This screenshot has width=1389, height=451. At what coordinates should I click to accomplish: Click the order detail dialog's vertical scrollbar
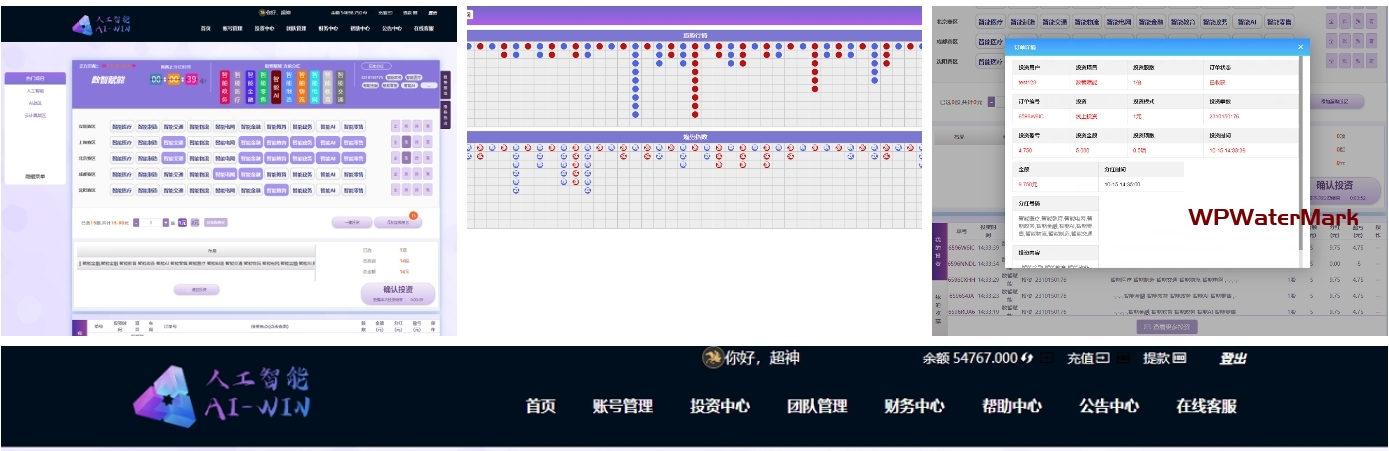pyautogui.click(x=1301, y=150)
